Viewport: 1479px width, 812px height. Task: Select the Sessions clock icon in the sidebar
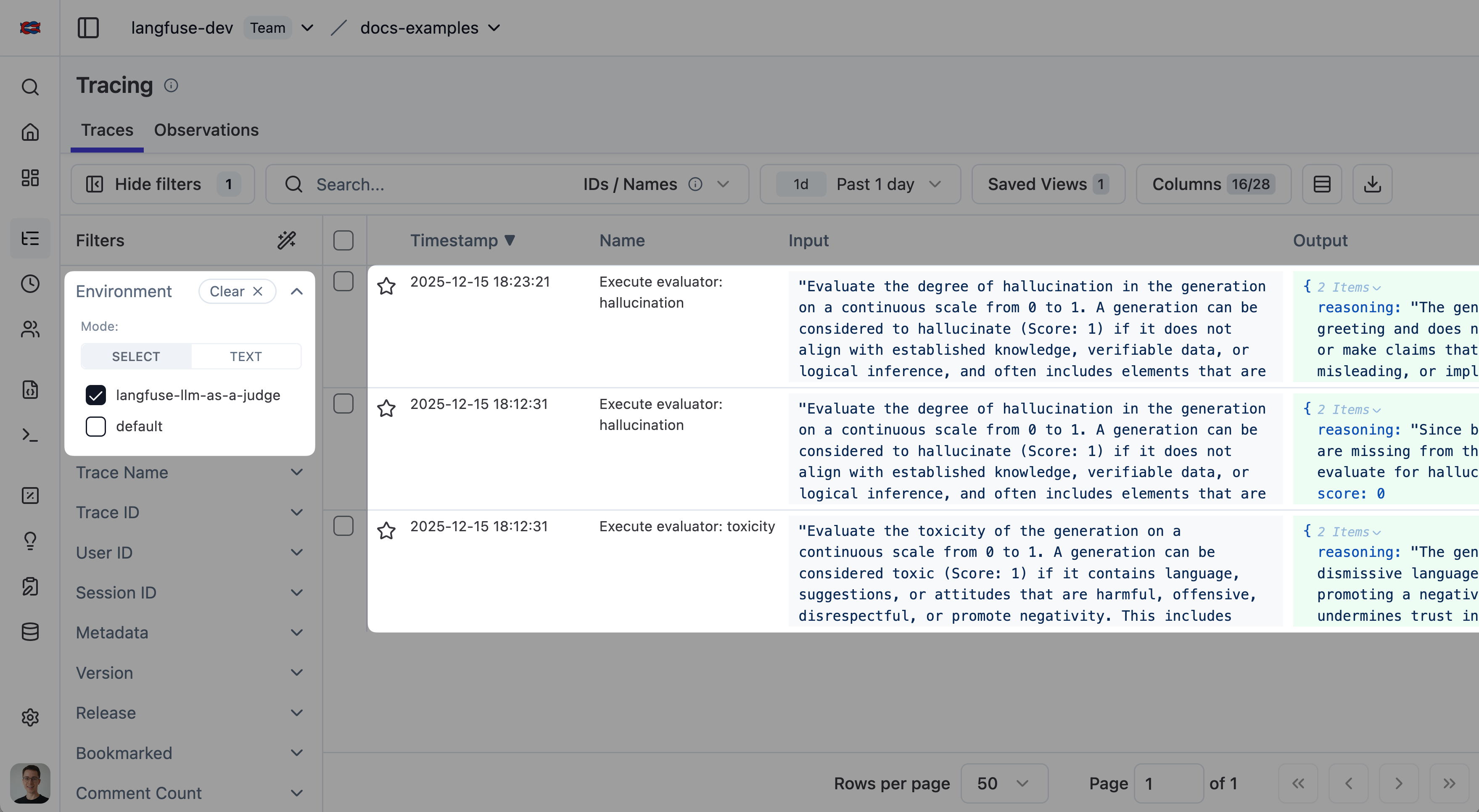pos(30,283)
